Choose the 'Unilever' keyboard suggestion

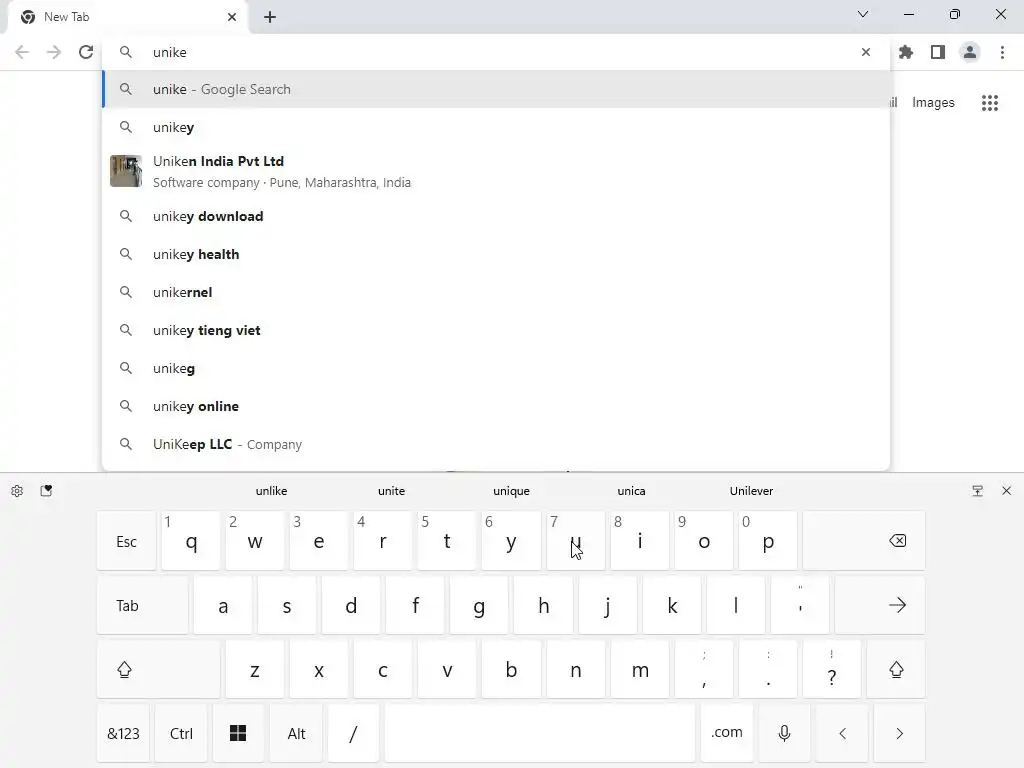click(x=751, y=491)
